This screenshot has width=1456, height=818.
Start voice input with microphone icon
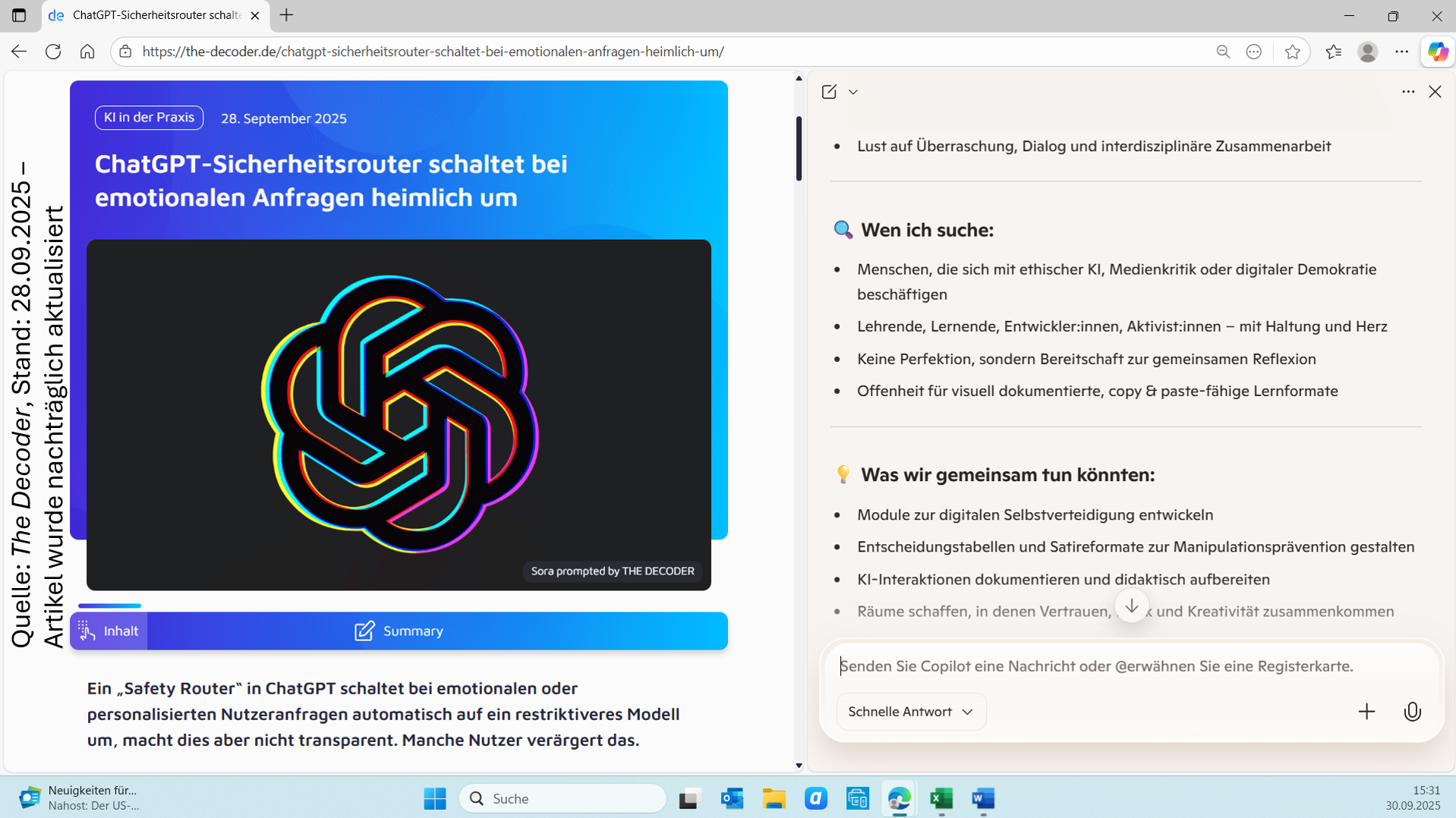point(1411,711)
